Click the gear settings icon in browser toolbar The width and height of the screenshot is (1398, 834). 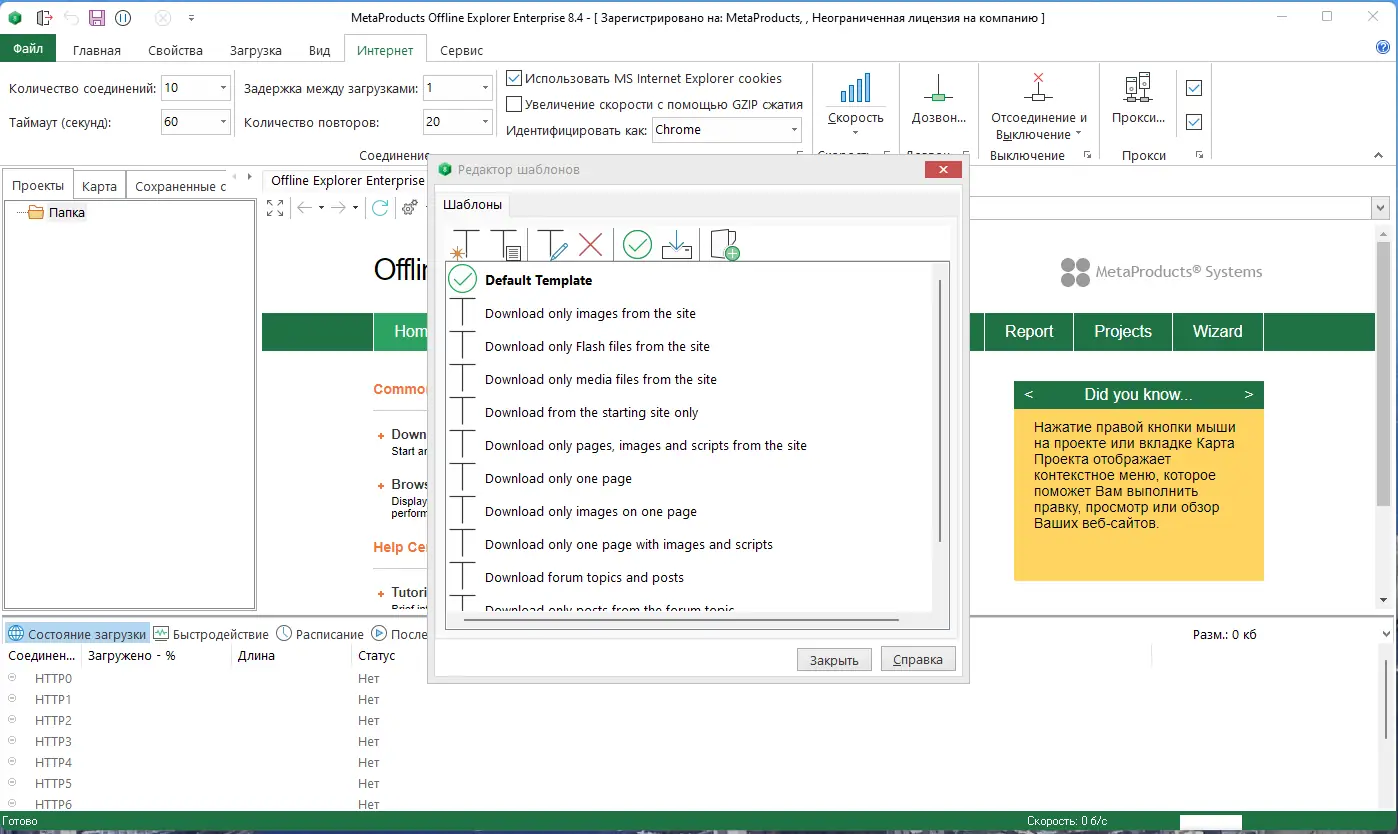pos(409,207)
